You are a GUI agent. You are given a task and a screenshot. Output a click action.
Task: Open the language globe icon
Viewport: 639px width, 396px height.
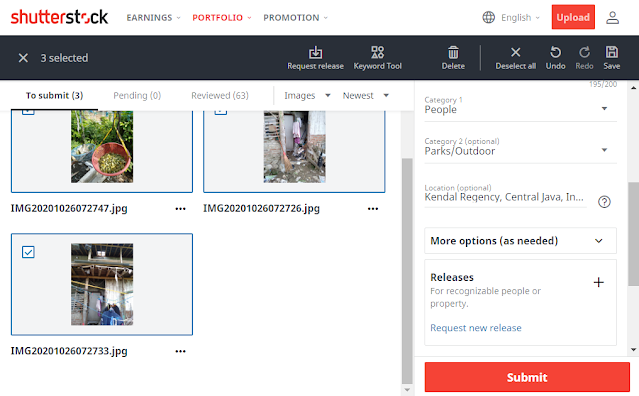coord(489,18)
